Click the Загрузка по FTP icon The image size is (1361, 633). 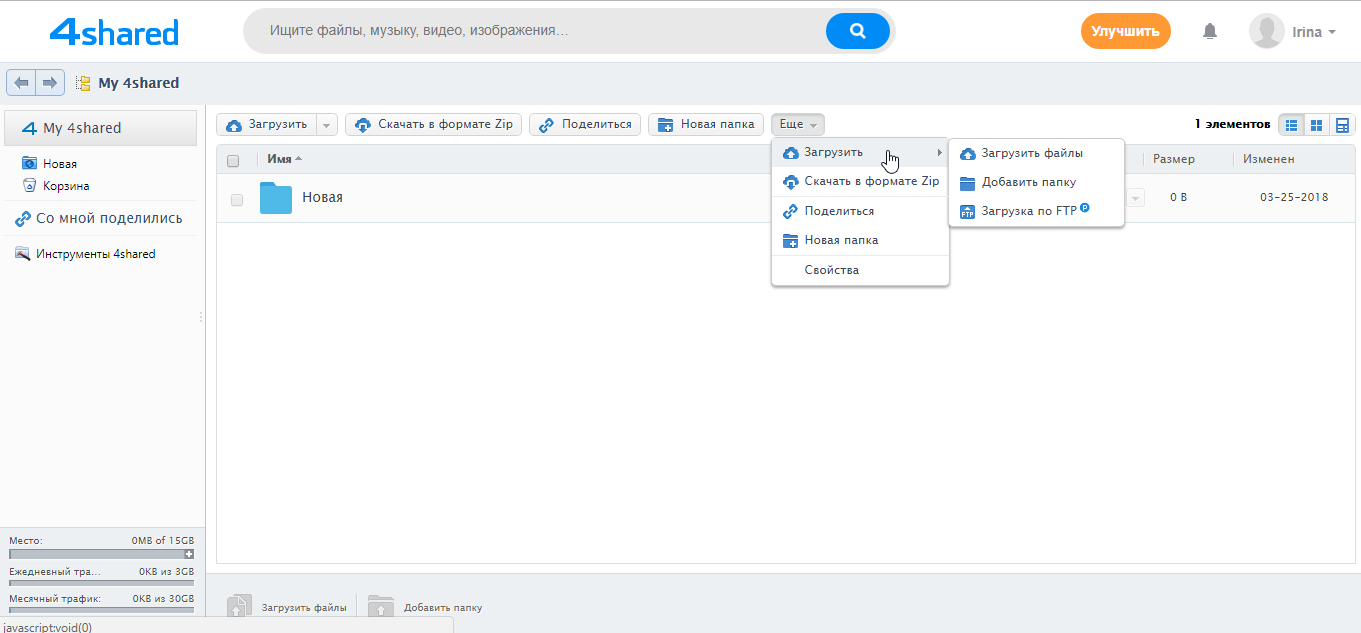(x=968, y=210)
